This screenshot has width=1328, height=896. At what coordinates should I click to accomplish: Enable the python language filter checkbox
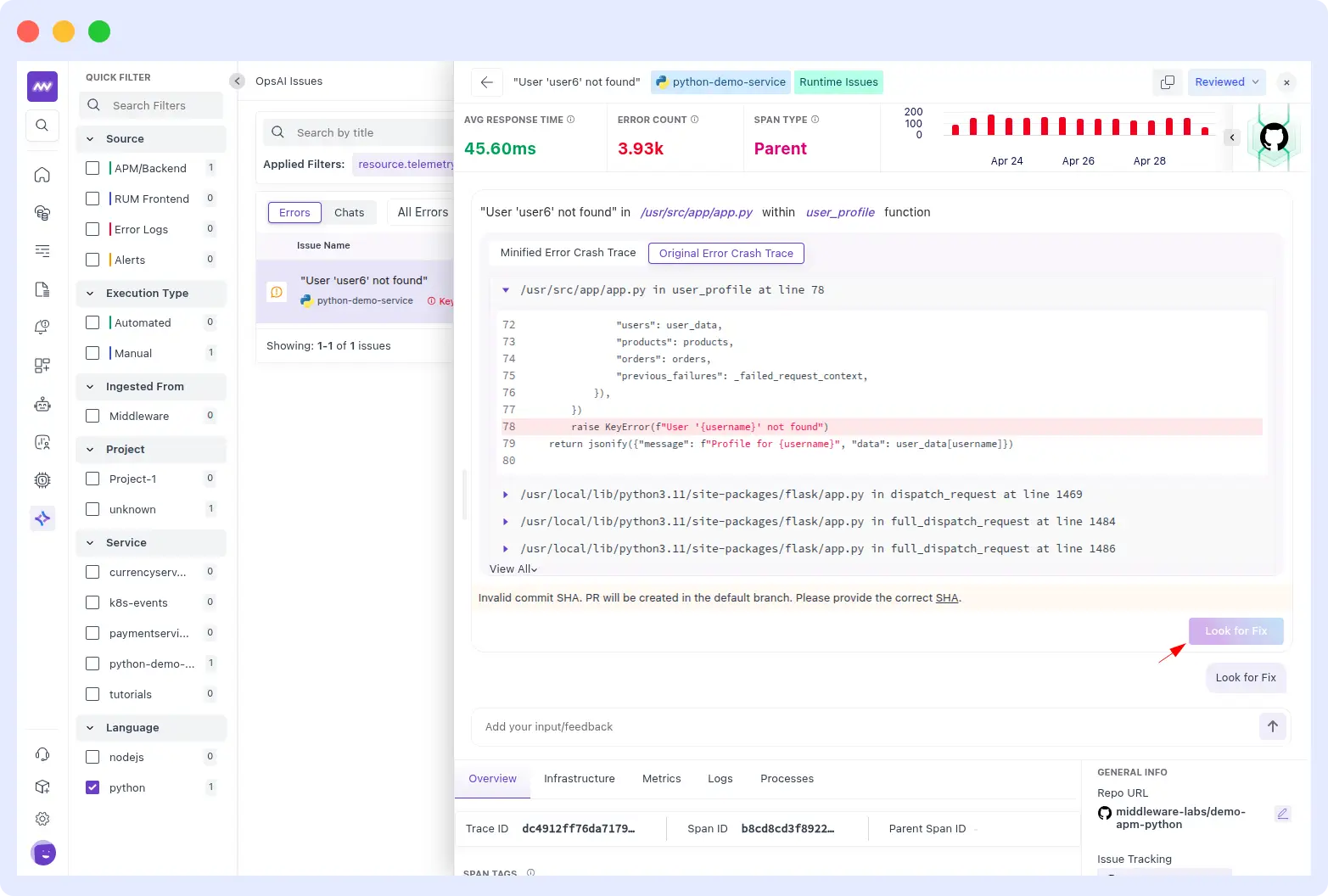point(92,787)
